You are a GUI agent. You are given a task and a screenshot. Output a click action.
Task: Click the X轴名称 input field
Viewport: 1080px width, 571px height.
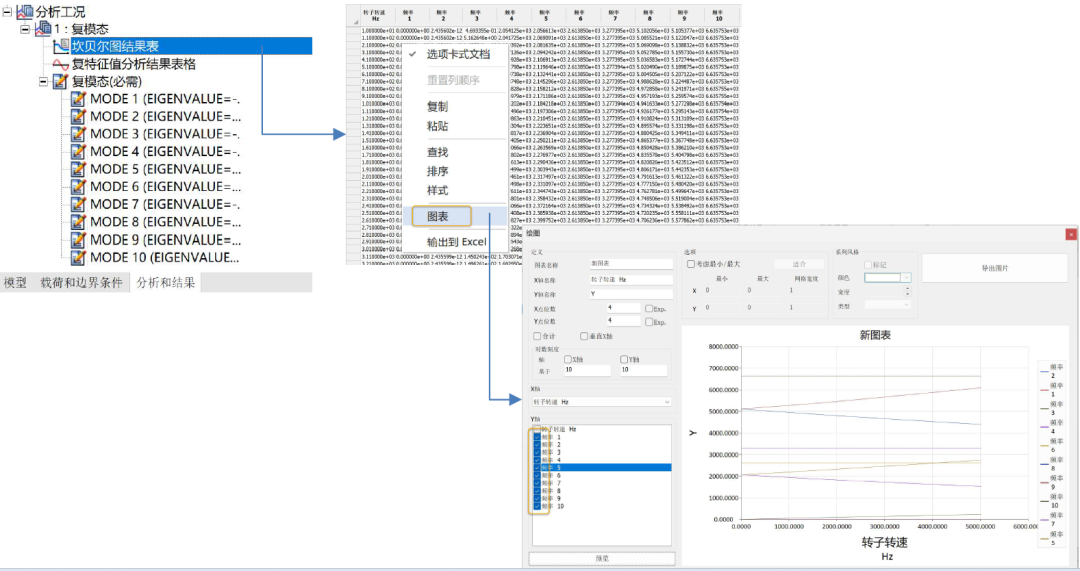(631, 280)
